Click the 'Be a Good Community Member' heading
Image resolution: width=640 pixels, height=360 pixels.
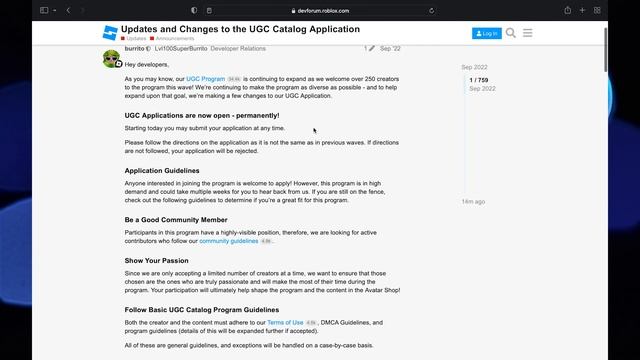click(x=176, y=220)
